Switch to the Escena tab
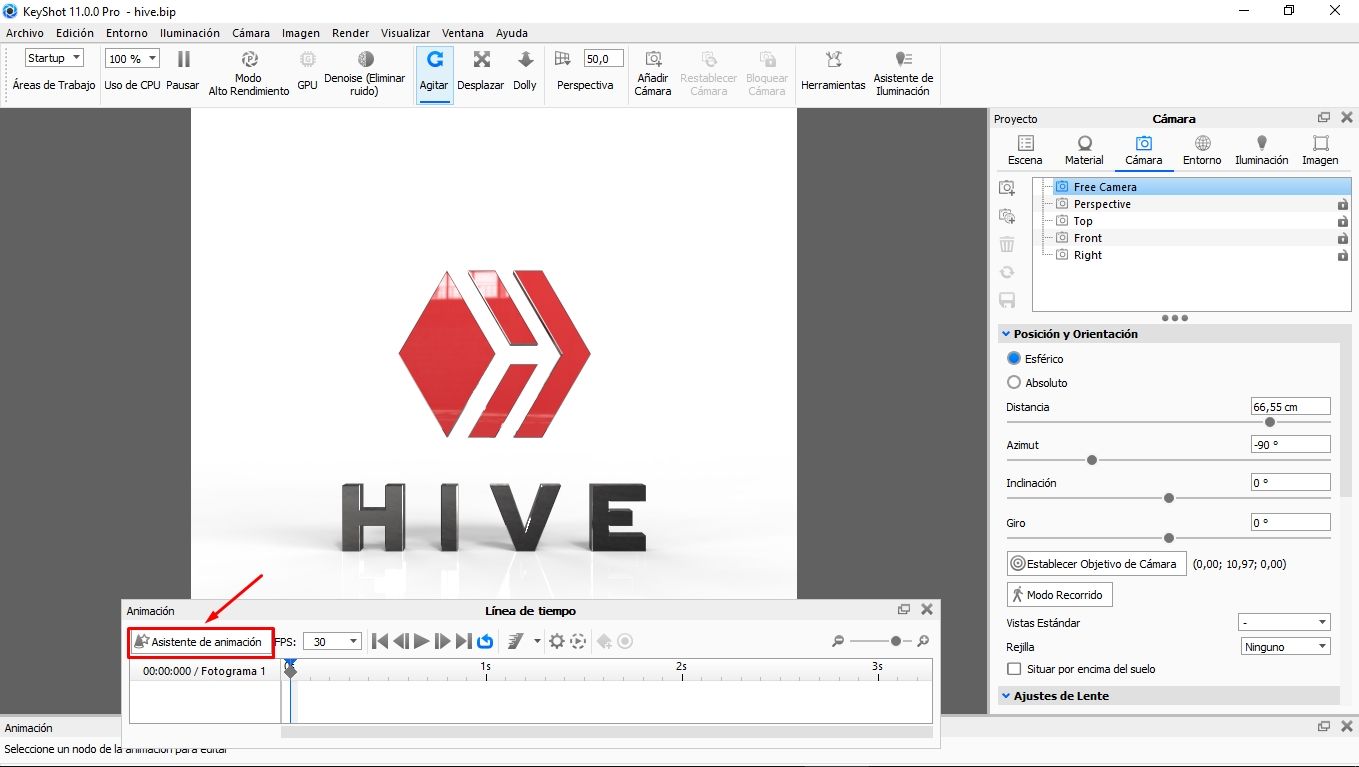 click(x=1025, y=151)
